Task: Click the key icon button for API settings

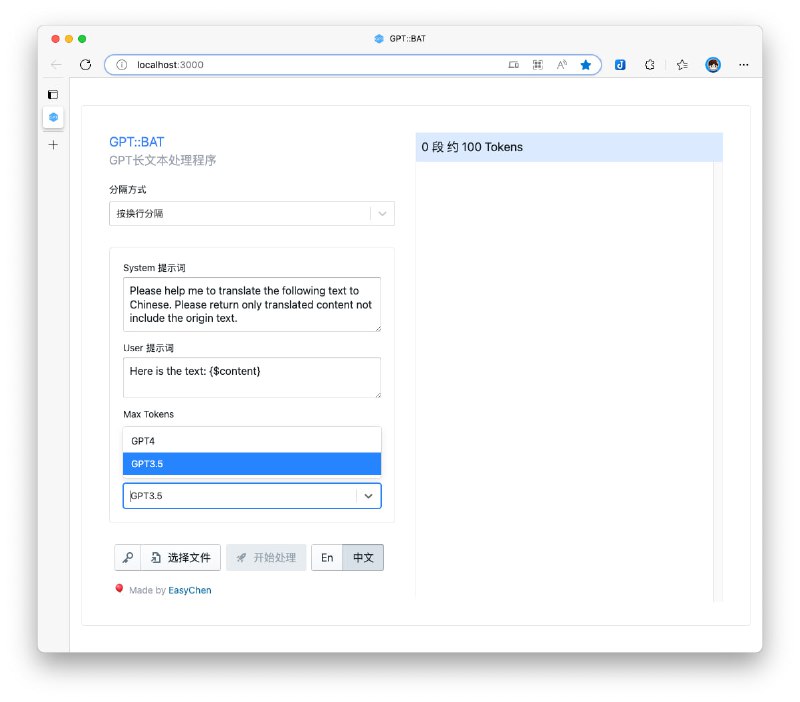Action: tap(128, 558)
